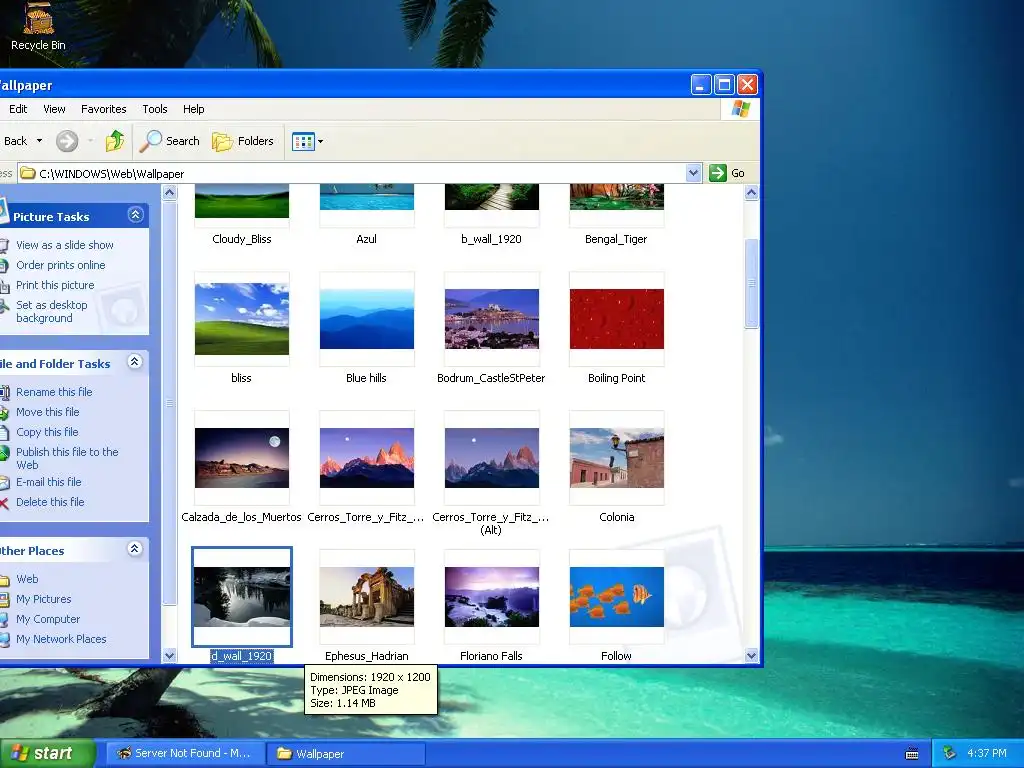
Task: Select the Blue hills thumbnail
Action: (366, 319)
